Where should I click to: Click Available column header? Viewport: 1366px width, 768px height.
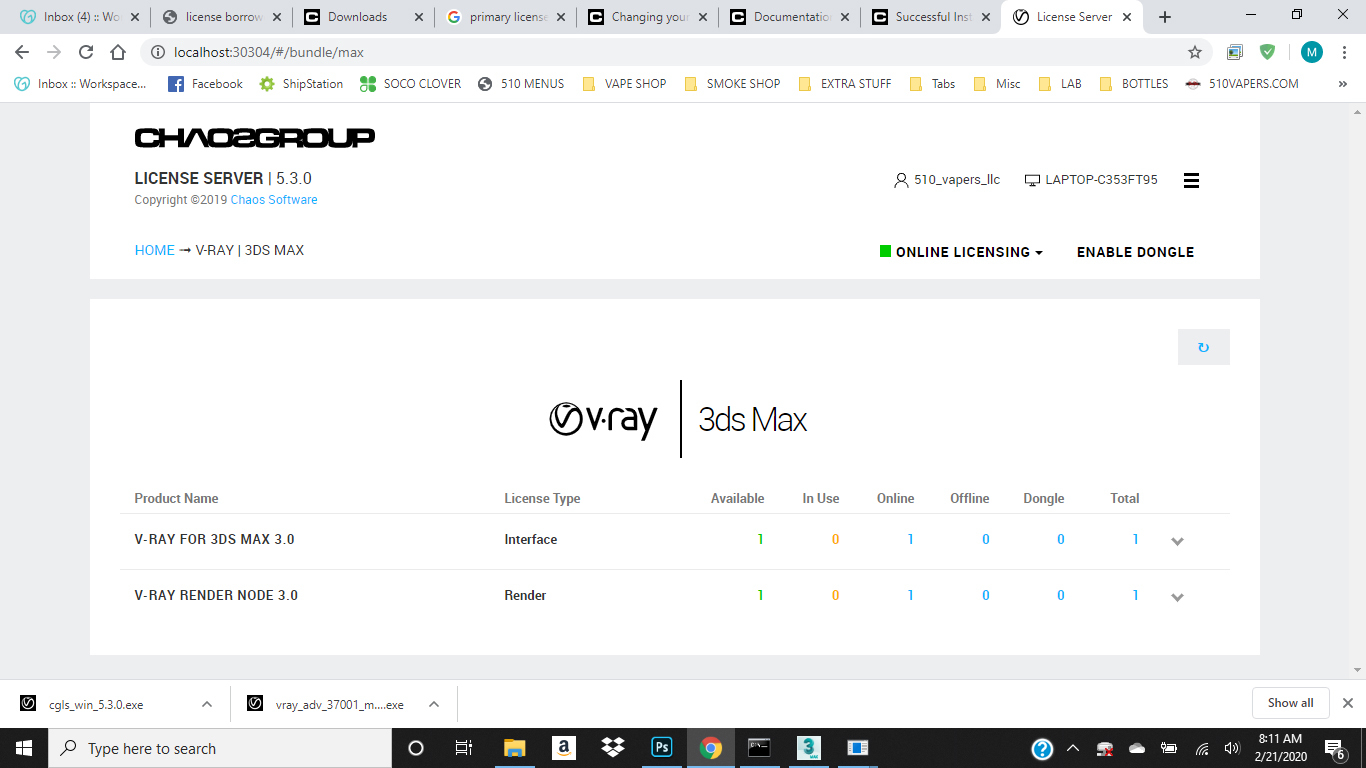(737, 498)
